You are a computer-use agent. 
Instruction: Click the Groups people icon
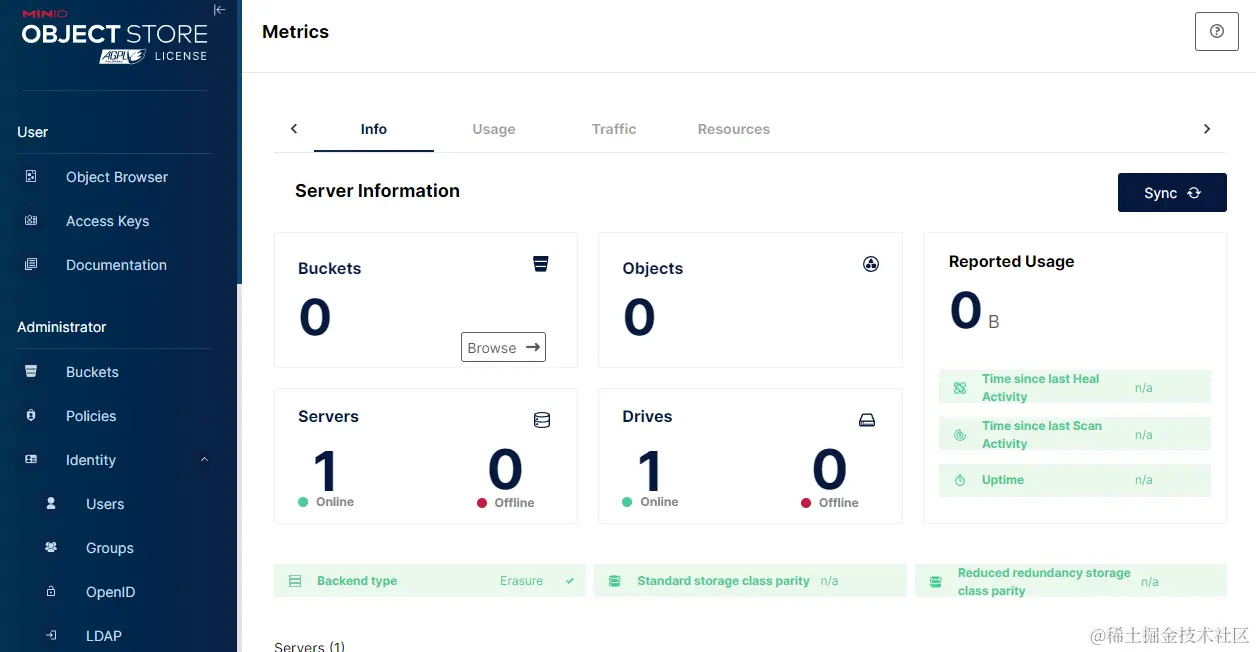tap(51, 547)
